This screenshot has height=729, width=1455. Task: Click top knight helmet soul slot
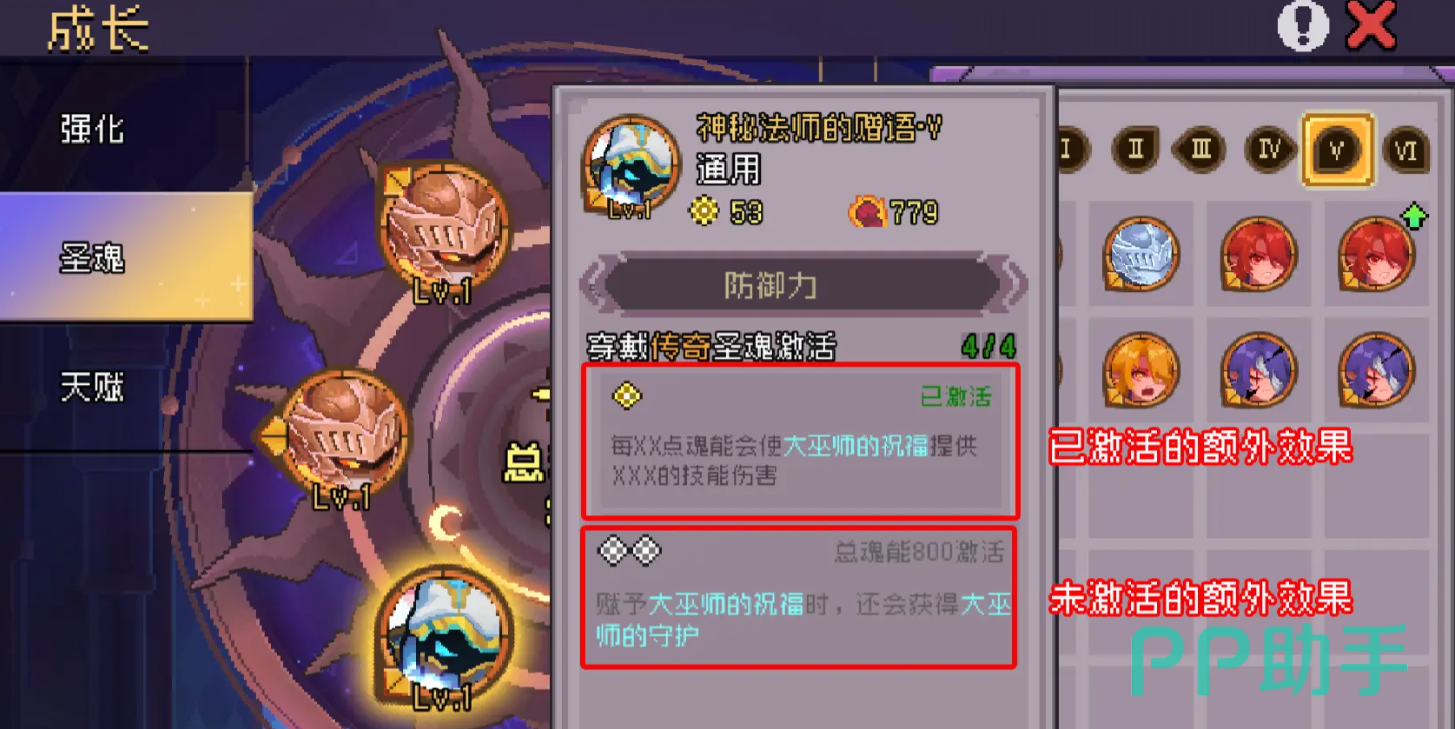442,229
